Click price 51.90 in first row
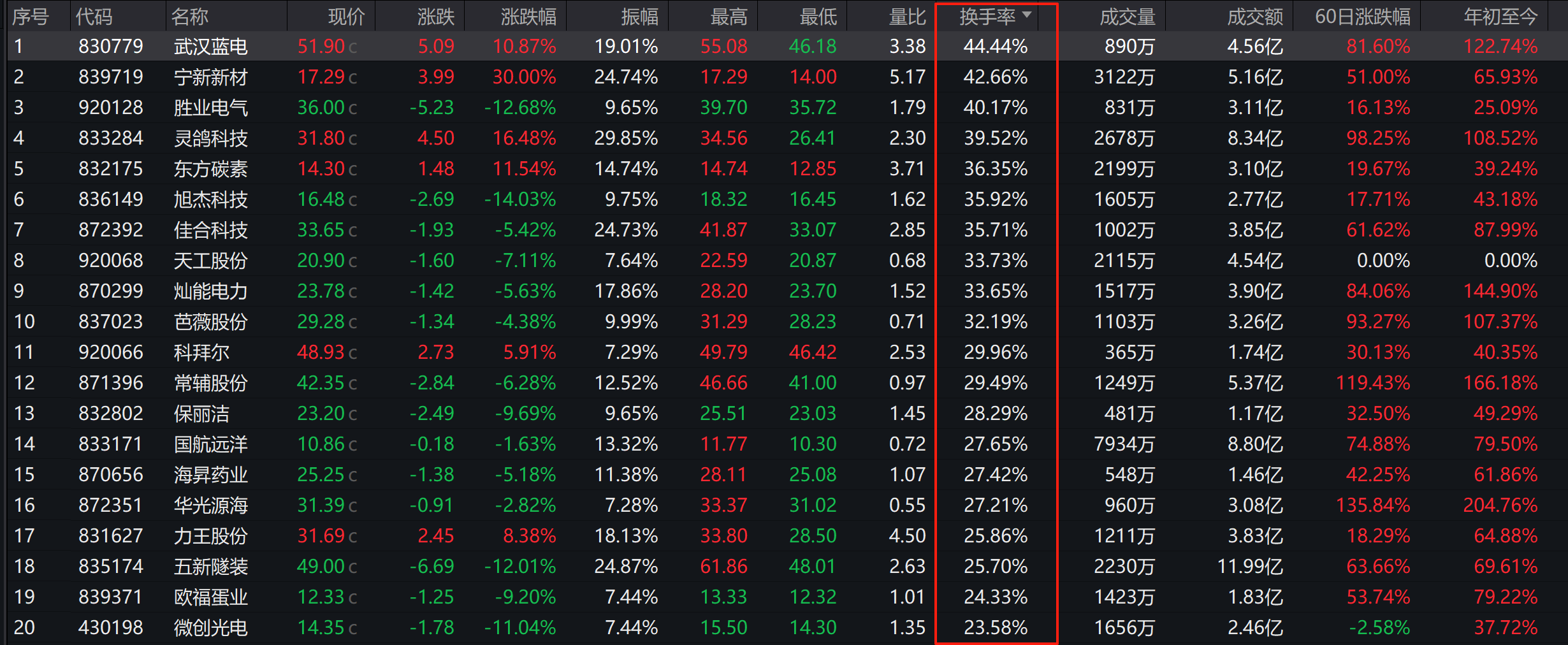 [321, 47]
